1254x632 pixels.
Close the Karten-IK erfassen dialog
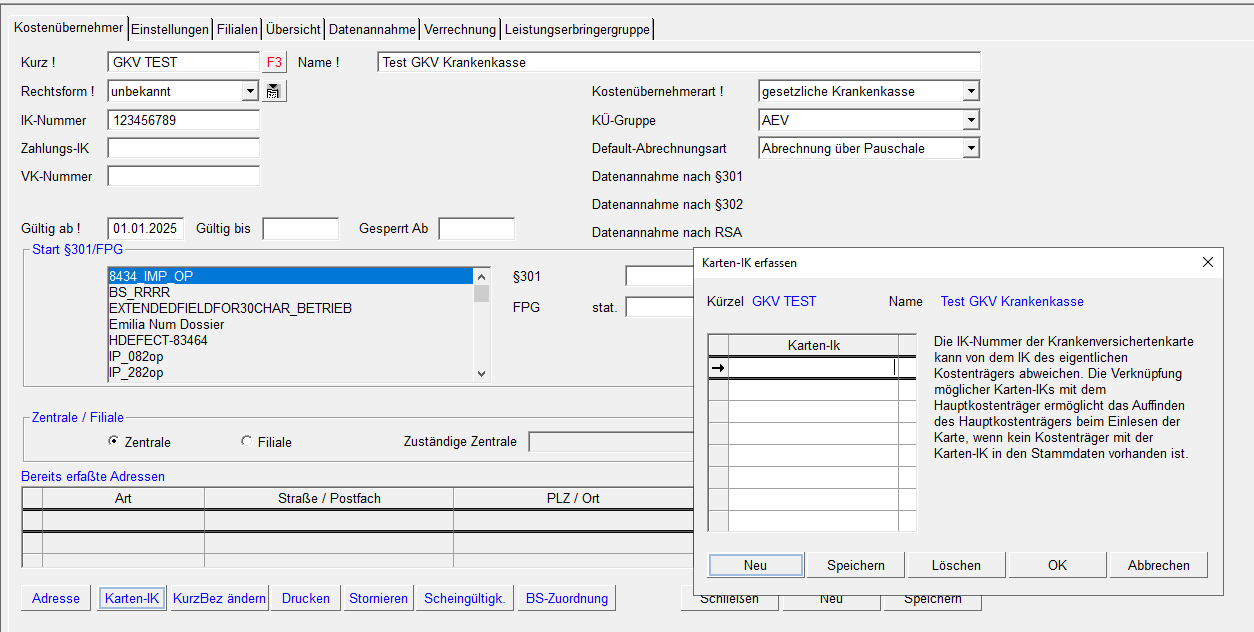click(1207, 262)
